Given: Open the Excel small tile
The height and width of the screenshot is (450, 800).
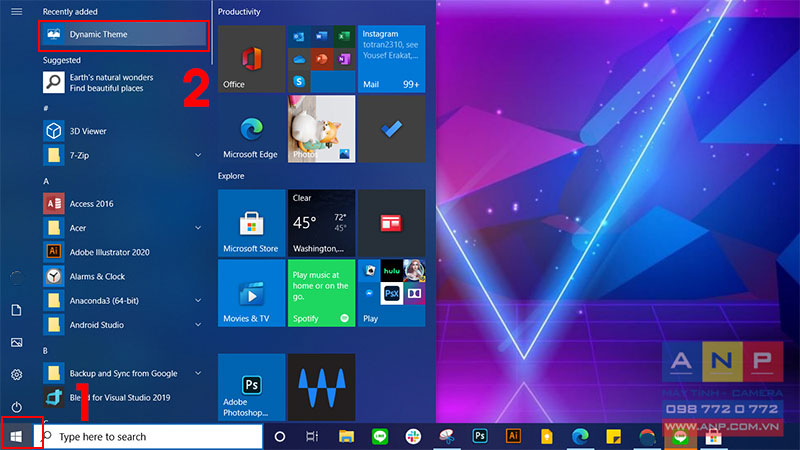Looking at the screenshot, I should click(344, 36).
